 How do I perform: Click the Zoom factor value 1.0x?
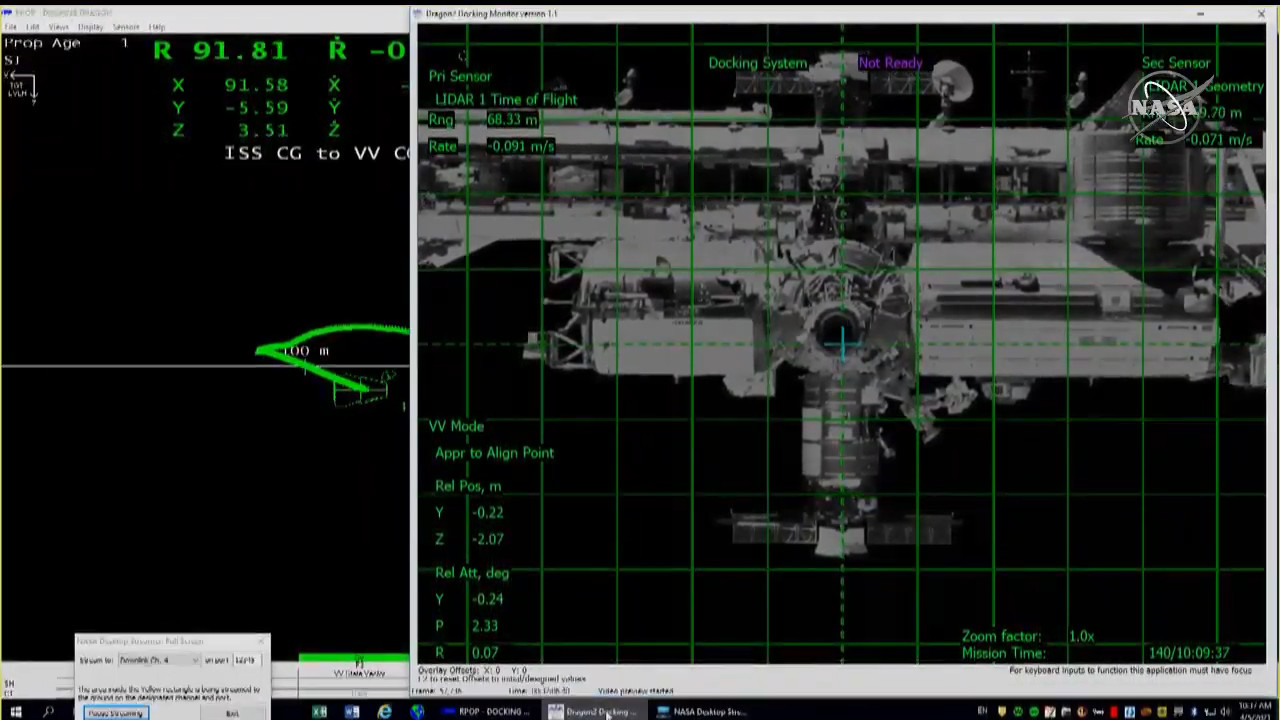click(x=1081, y=636)
